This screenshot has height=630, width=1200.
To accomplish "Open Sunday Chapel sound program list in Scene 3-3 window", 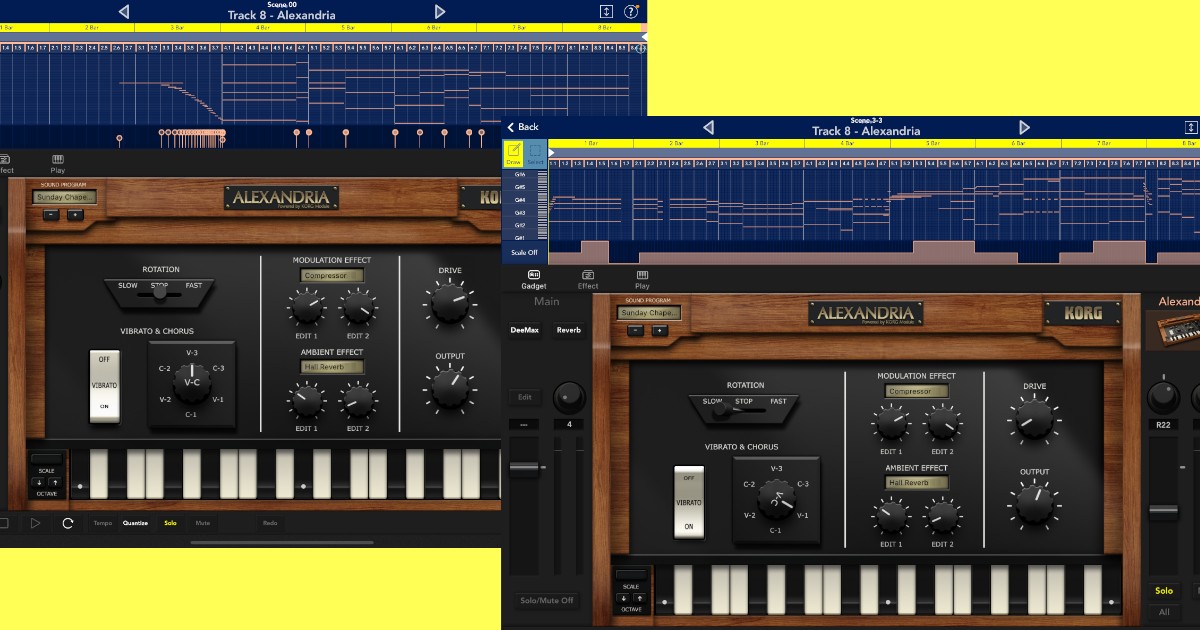I will [x=649, y=313].
